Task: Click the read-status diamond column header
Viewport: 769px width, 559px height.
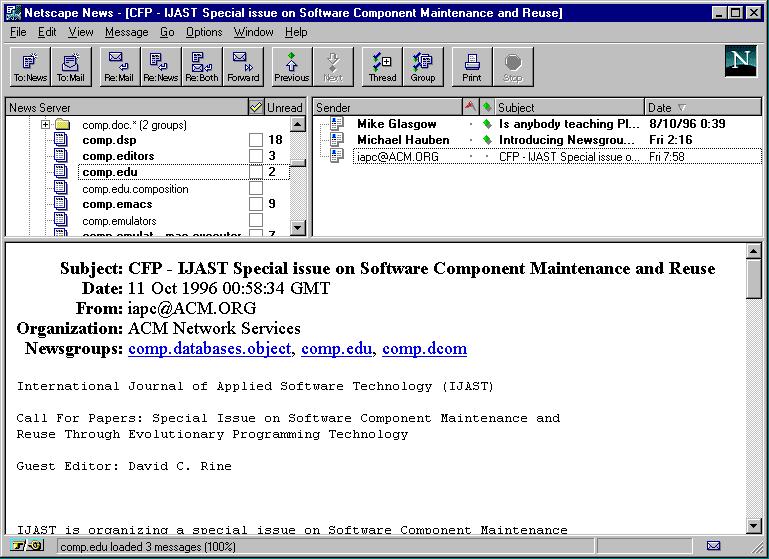Action: pyautogui.click(x=487, y=106)
